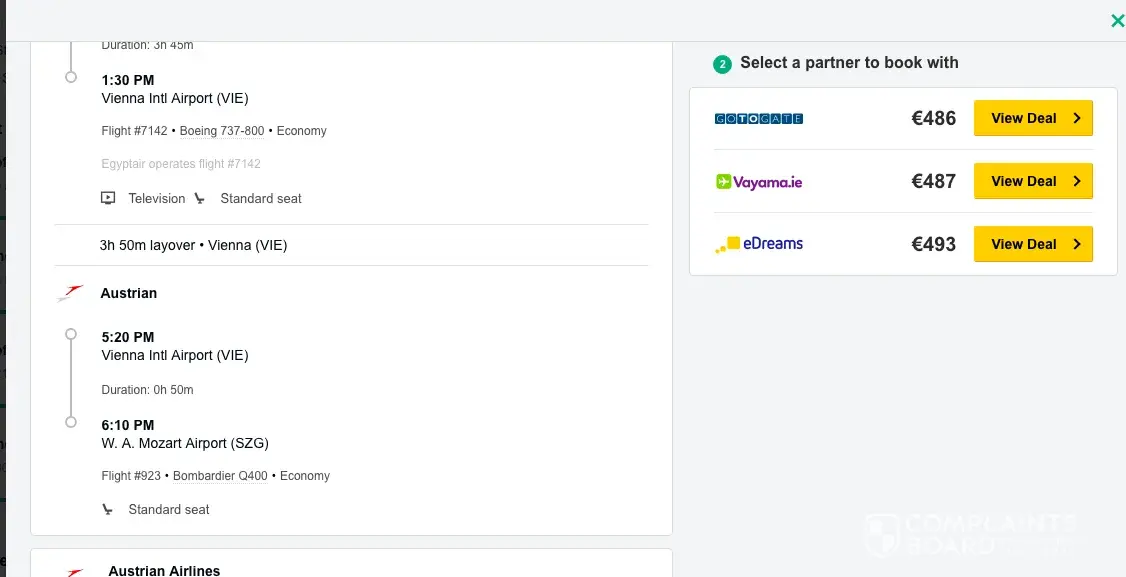This screenshot has width=1126, height=577.
Task: Open View Deal for the €486 GotoGate offer
Action: coord(1033,118)
